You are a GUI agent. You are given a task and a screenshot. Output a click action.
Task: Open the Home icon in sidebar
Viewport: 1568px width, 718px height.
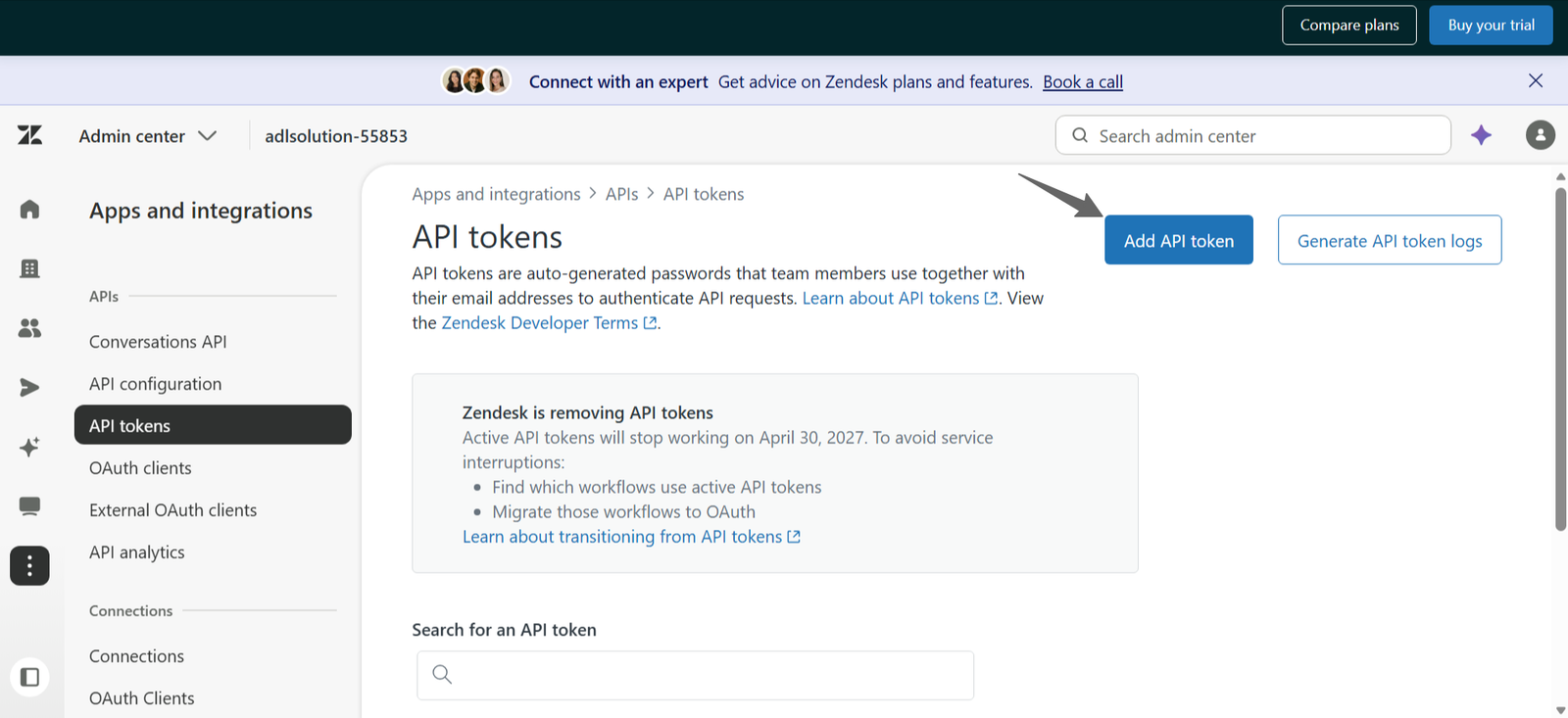click(x=29, y=210)
